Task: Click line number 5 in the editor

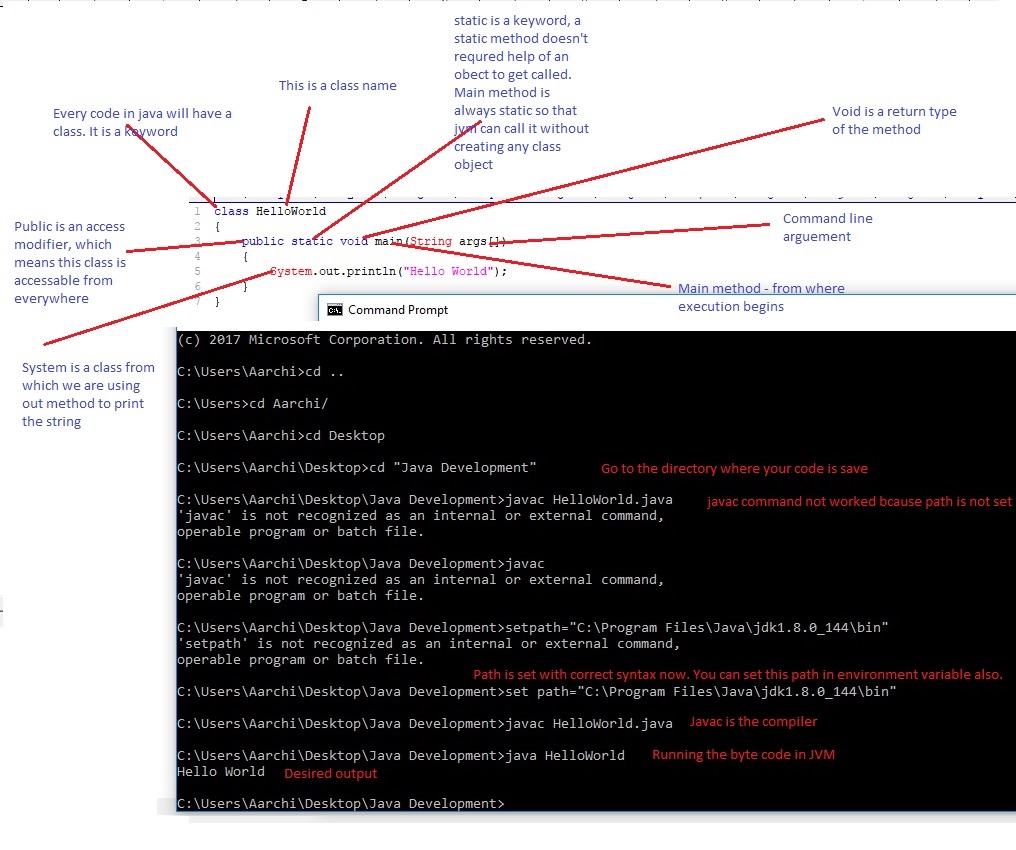Action: 197,271
